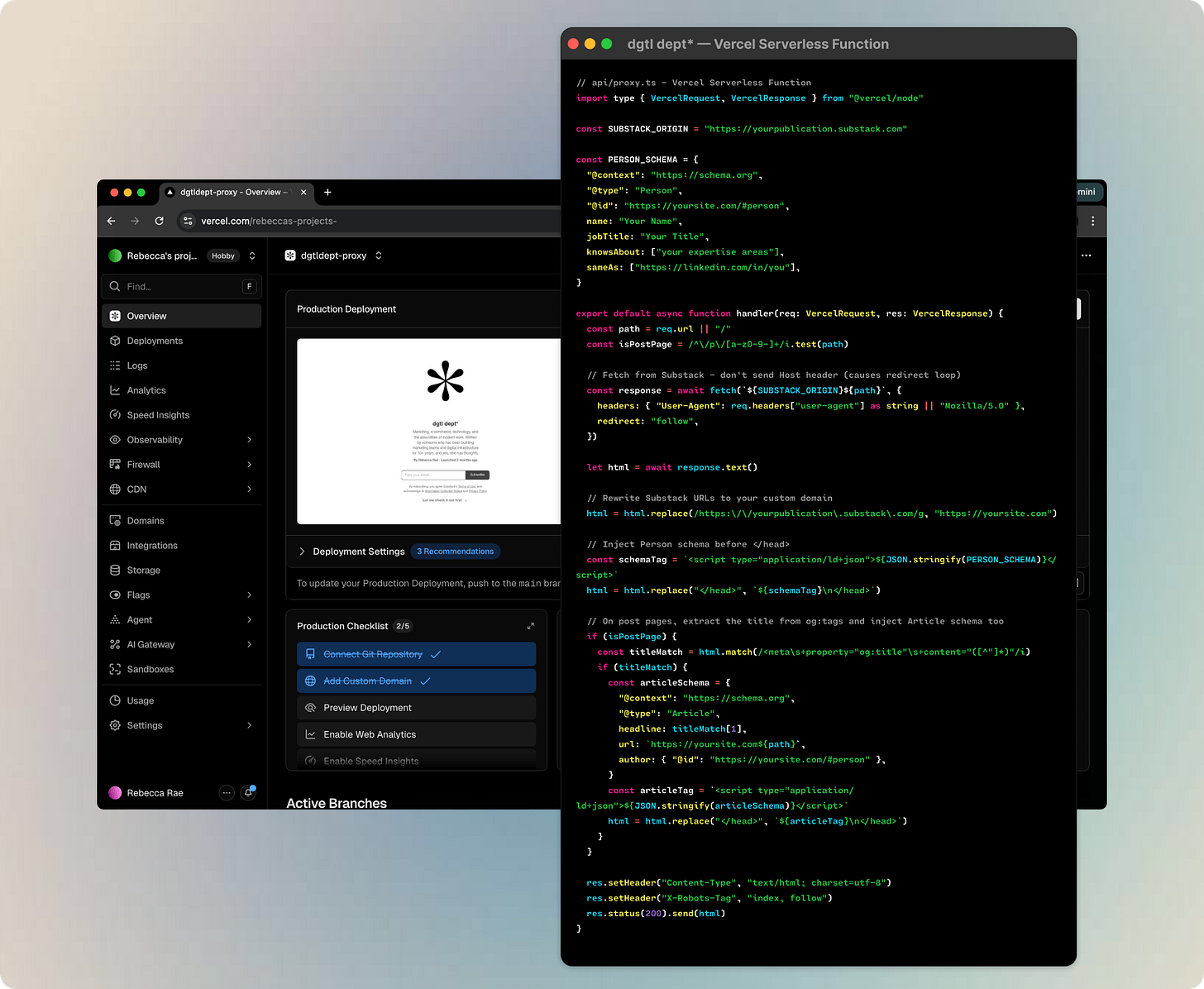The image size is (1204, 989).
Task: Select Enable Speed Insights checklist item
Action: point(416,761)
